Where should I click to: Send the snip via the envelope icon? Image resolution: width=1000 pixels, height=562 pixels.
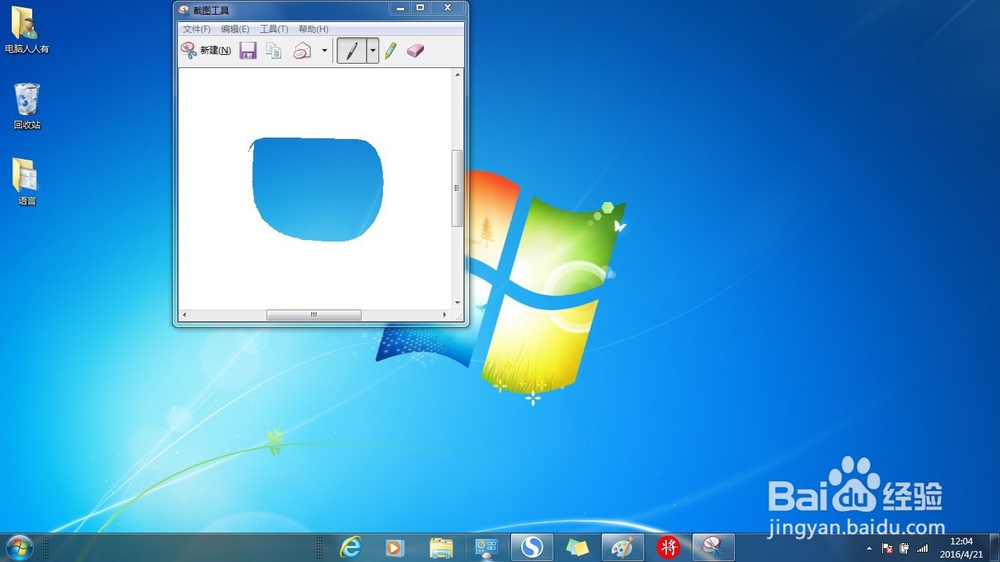(302, 50)
